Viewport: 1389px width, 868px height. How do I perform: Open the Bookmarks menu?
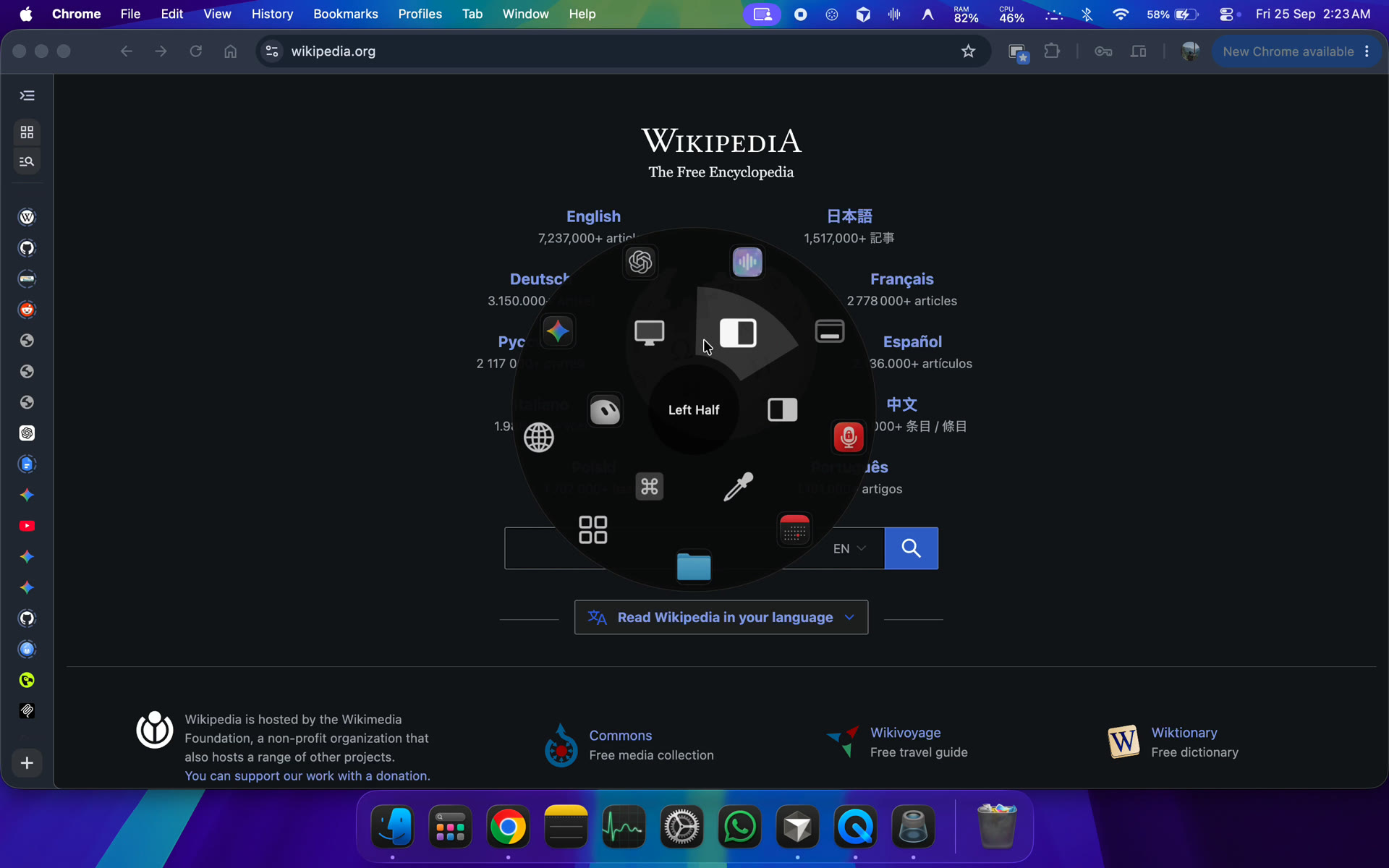[x=345, y=14]
